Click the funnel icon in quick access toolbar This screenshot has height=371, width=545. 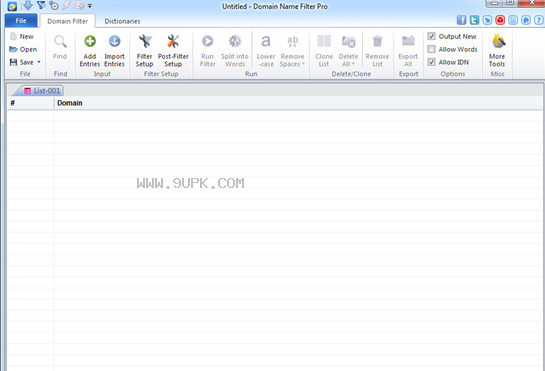pyautogui.click(x=41, y=6)
